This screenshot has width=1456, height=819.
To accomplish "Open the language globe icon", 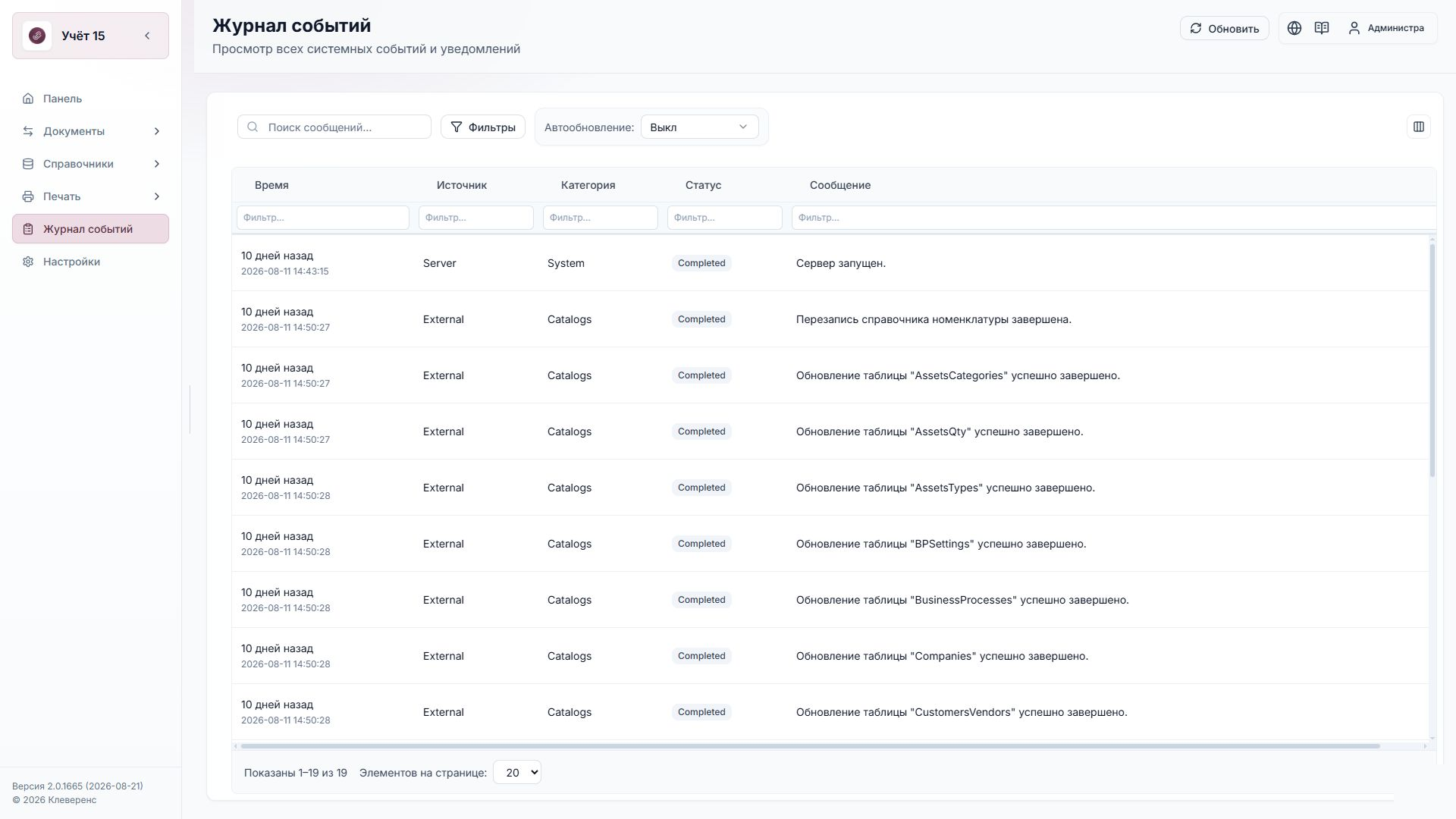I will click(1294, 28).
